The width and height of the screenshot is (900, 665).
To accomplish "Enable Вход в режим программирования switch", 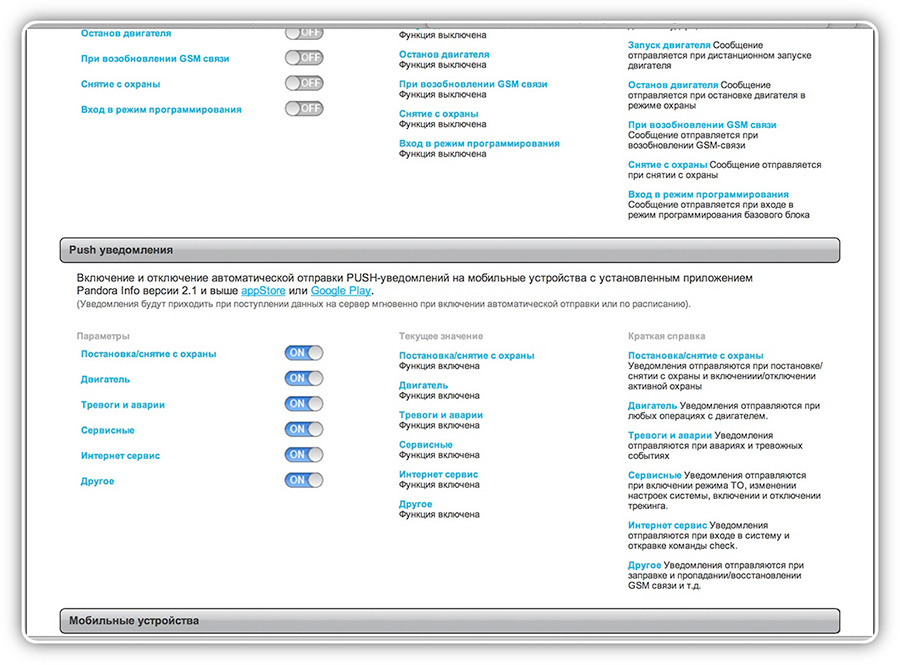I will (304, 108).
